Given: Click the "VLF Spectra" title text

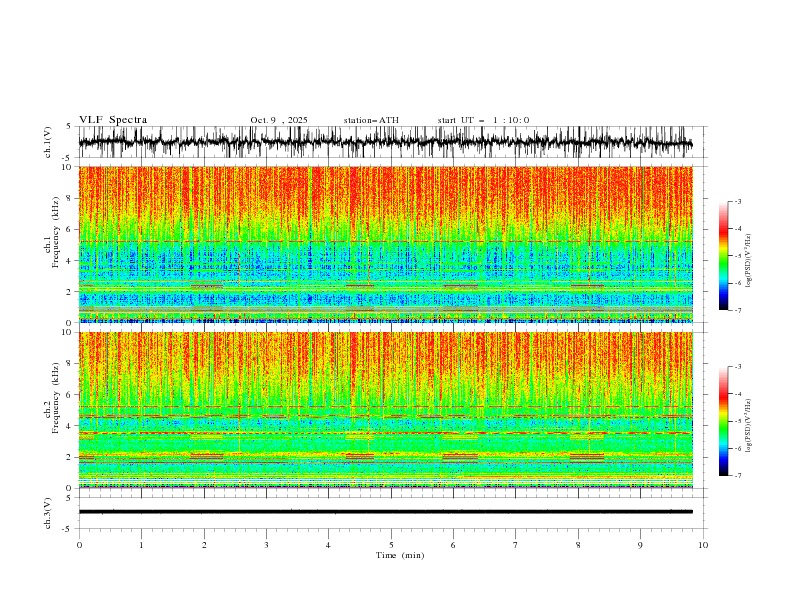Looking at the screenshot, I should 113,120.
